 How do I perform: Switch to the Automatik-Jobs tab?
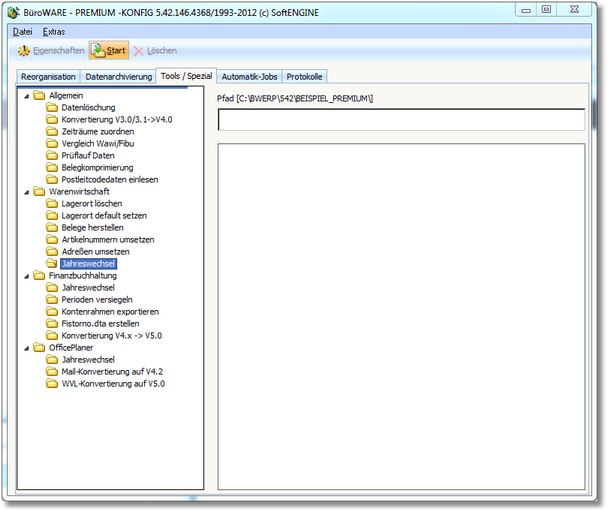coord(249,77)
